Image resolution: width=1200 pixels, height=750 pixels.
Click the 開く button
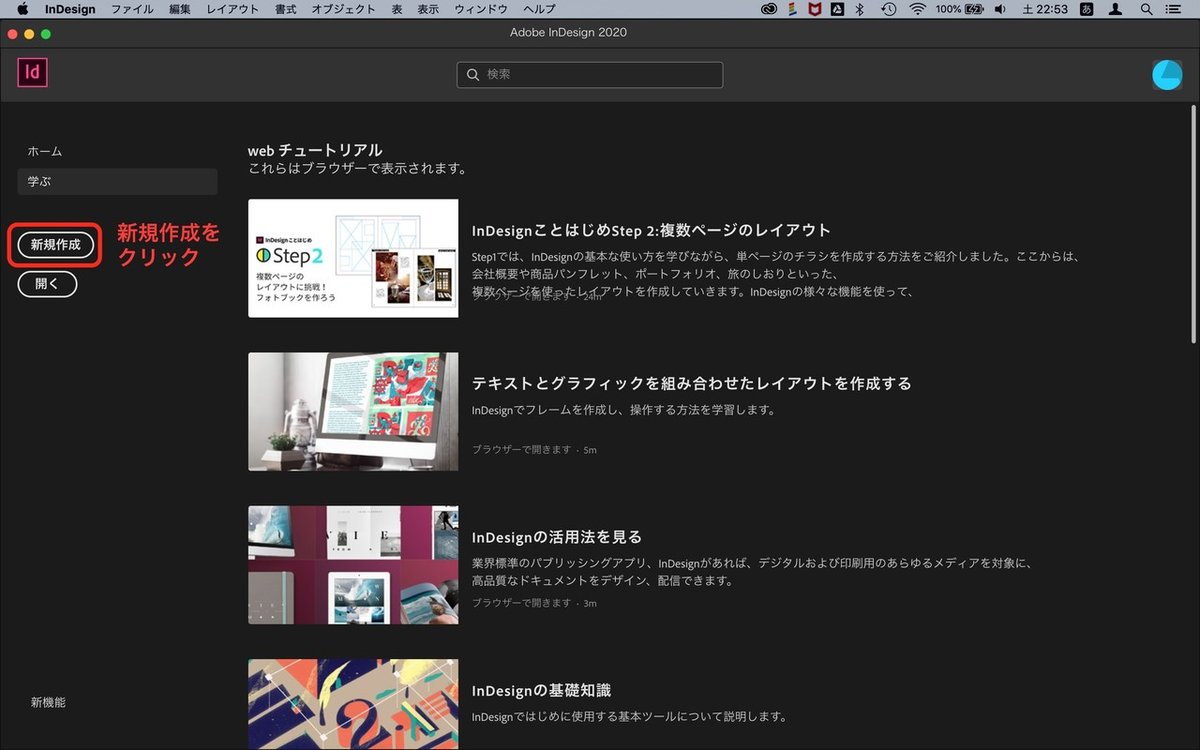coord(47,284)
